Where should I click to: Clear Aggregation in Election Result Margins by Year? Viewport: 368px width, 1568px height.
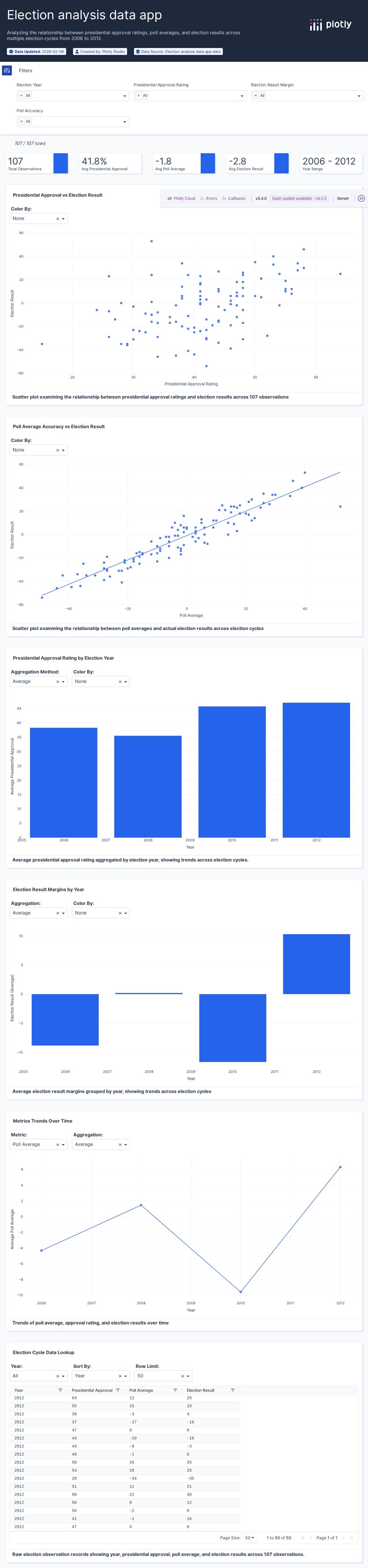pyautogui.click(x=58, y=913)
